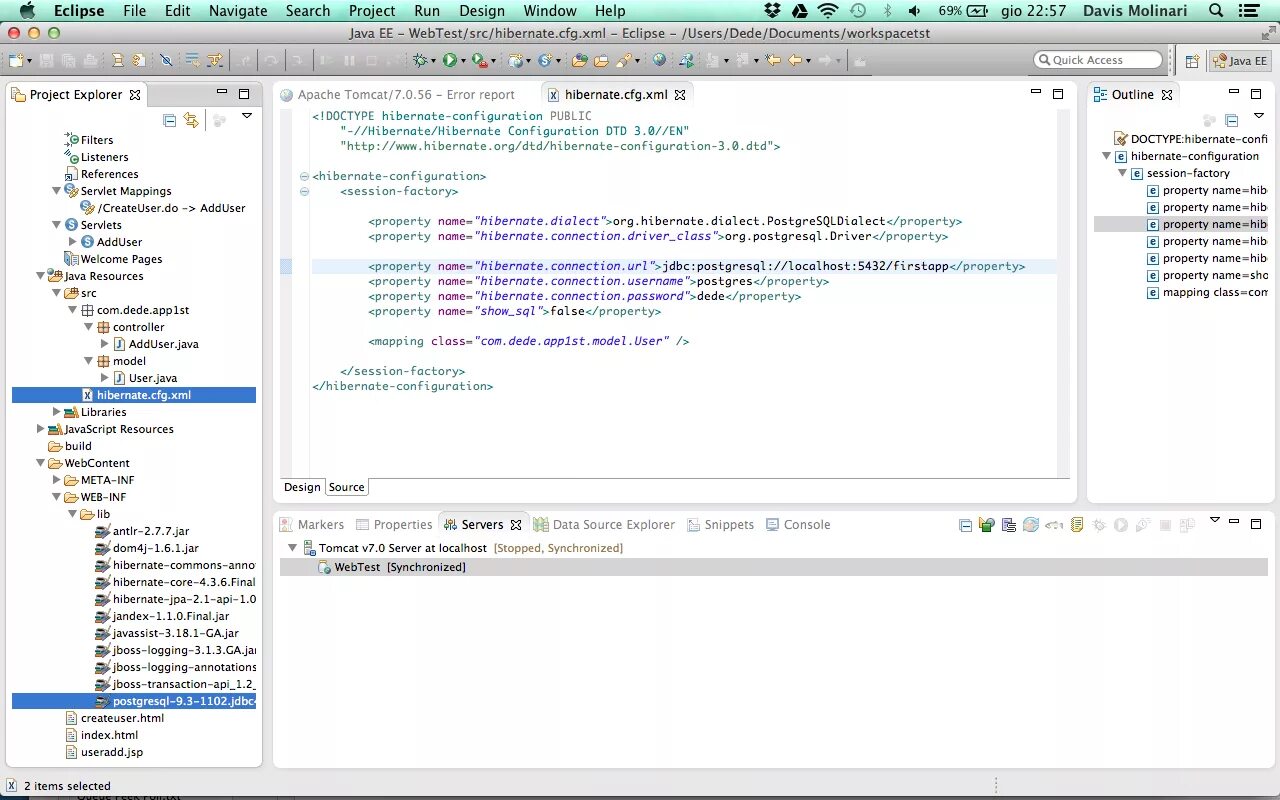
Task: Click the Spotlight search magnifier icon
Action: [x=1216, y=11]
